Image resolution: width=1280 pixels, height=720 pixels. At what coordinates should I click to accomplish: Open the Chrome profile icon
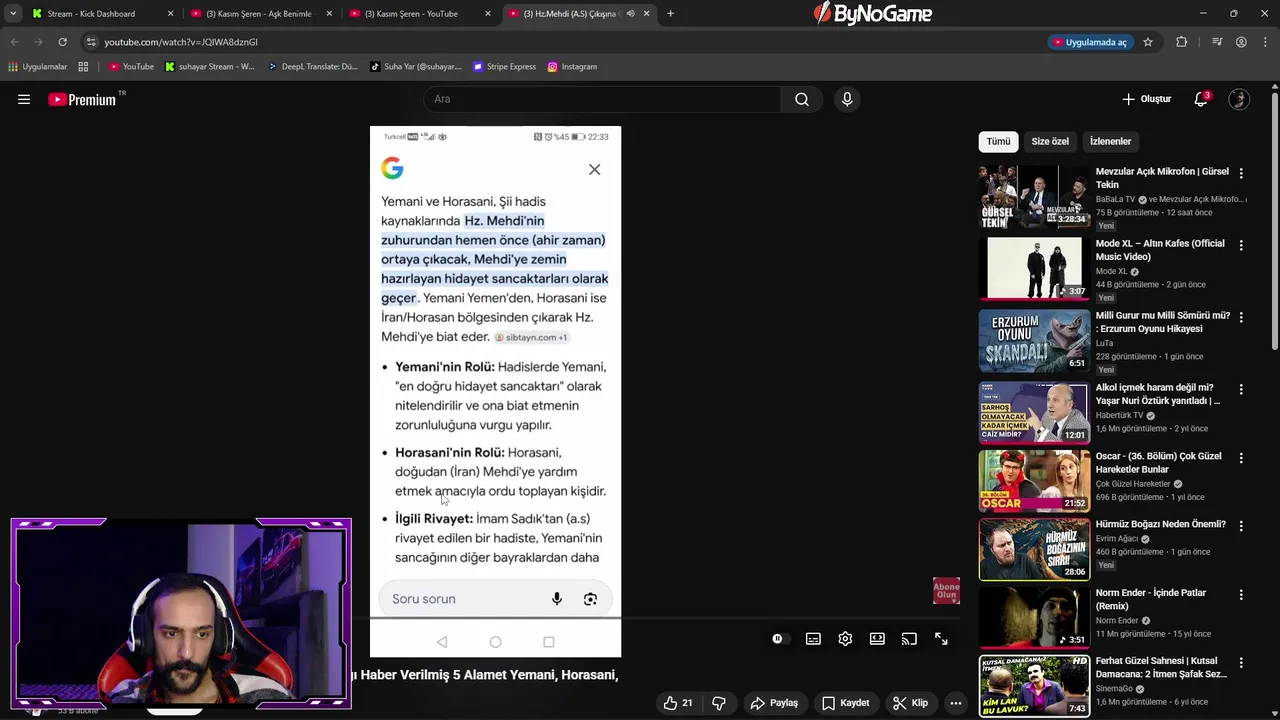tap(1241, 42)
